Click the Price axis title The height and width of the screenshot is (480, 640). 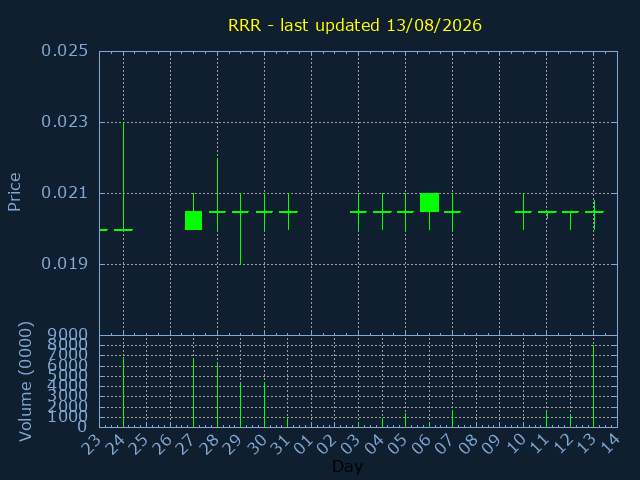click(14, 192)
